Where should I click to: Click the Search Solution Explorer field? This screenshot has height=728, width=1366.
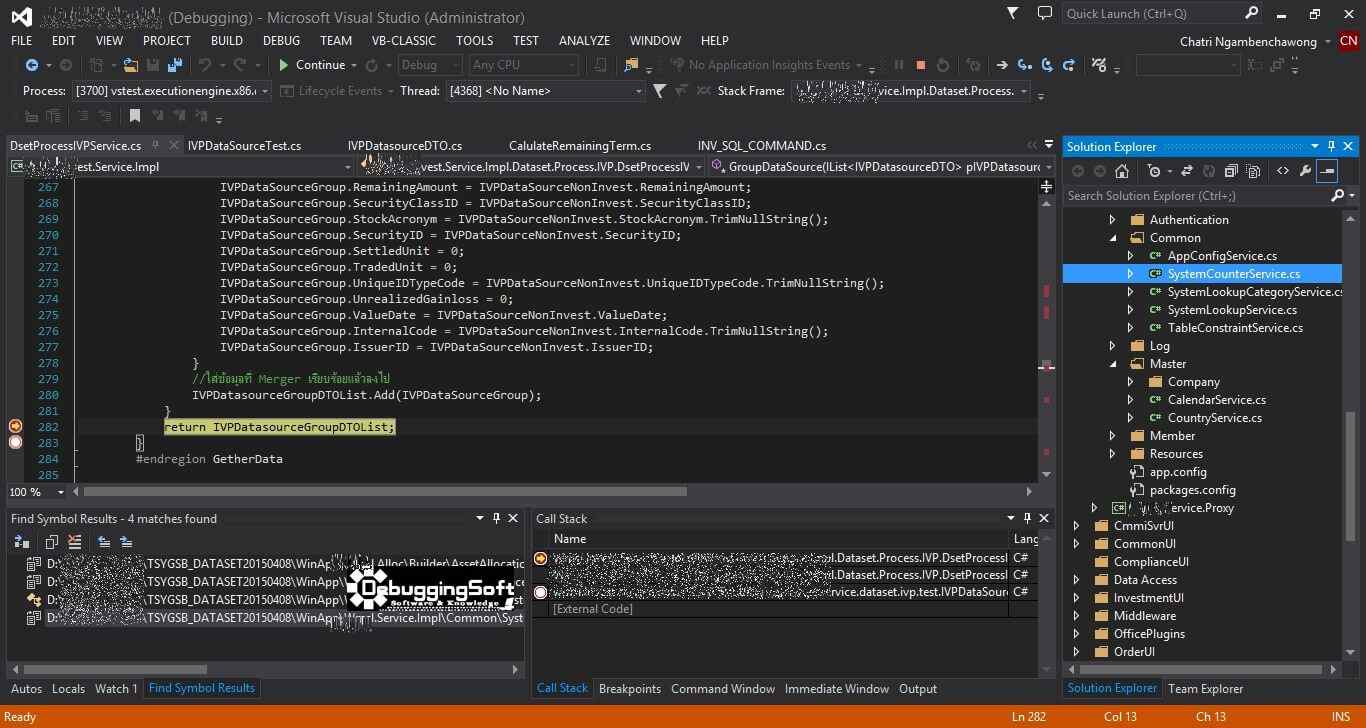click(1196, 196)
